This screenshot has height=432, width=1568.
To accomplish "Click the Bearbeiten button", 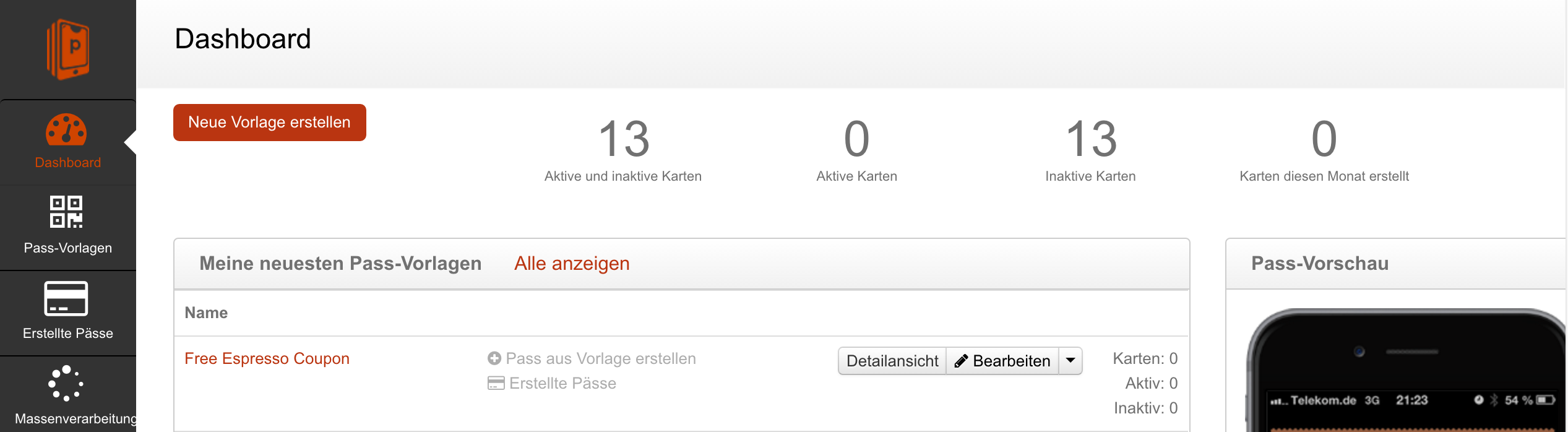I will tap(1002, 361).
